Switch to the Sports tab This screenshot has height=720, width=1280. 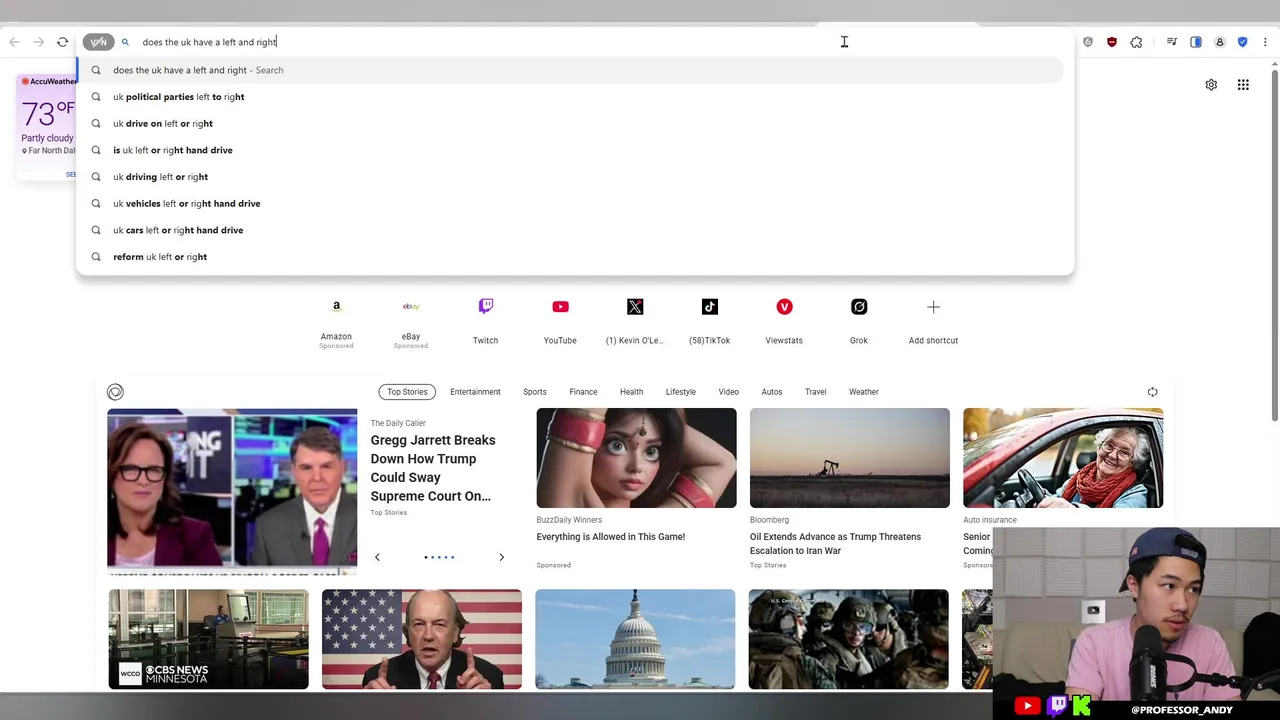pos(535,392)
